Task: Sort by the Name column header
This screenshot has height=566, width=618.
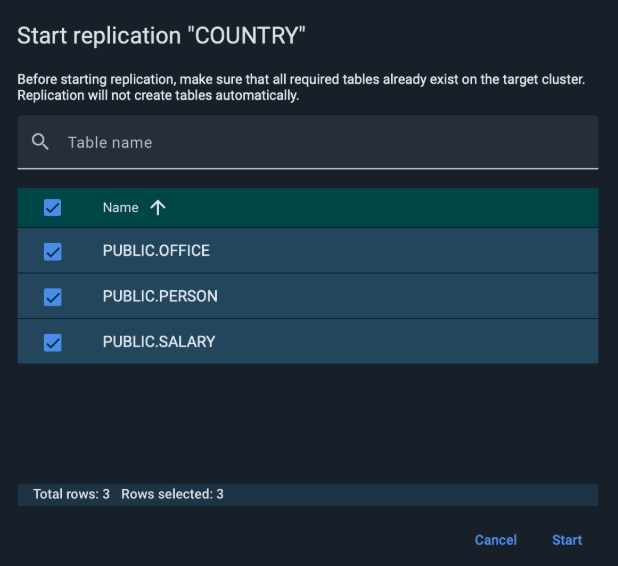Action: (x=121, y=208)
